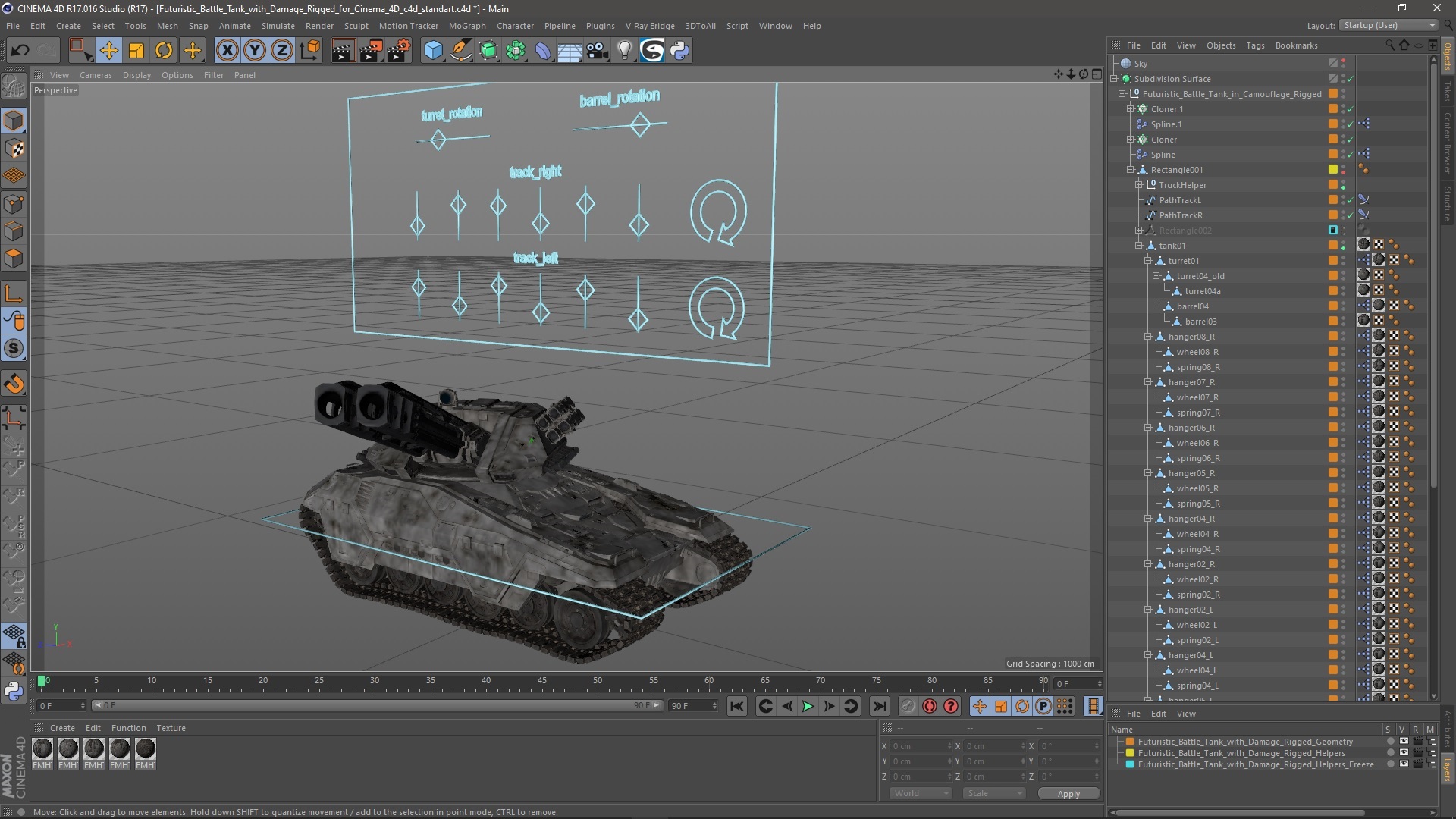Render the active view
The image size is (1456, 819).
coord(343,51)
